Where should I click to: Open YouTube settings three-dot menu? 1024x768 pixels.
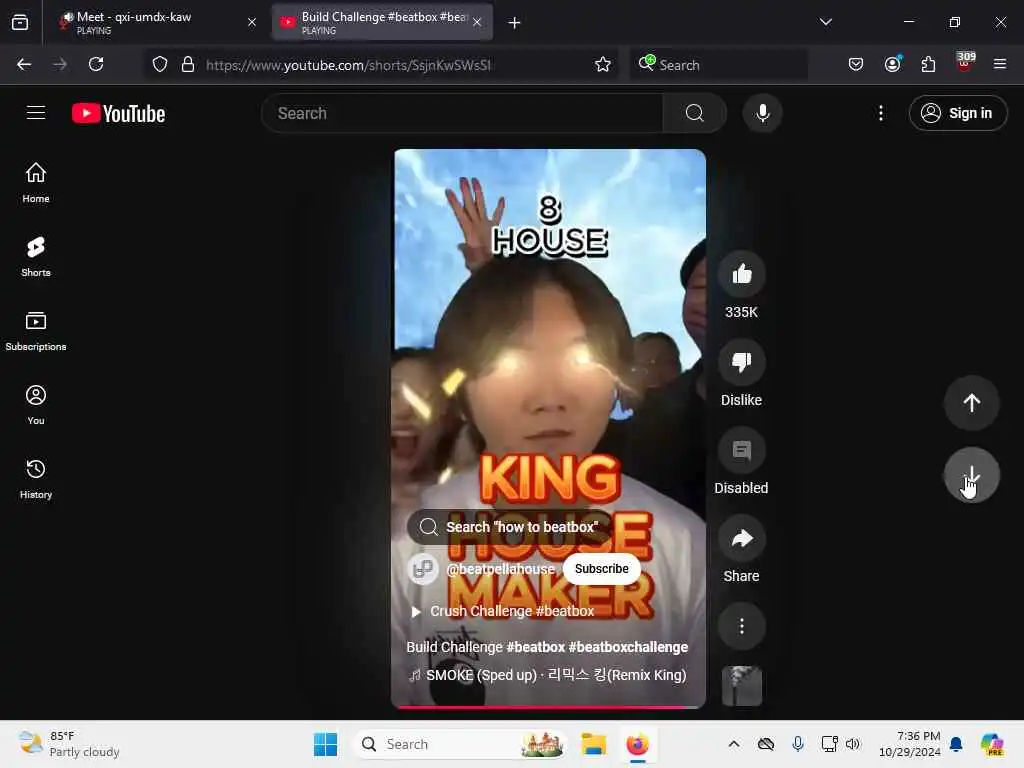pos(881,113)
